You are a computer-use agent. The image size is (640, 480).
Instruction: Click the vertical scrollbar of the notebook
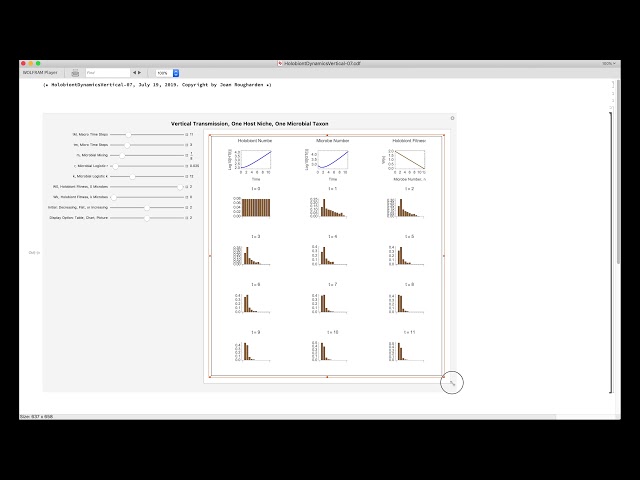618,171
